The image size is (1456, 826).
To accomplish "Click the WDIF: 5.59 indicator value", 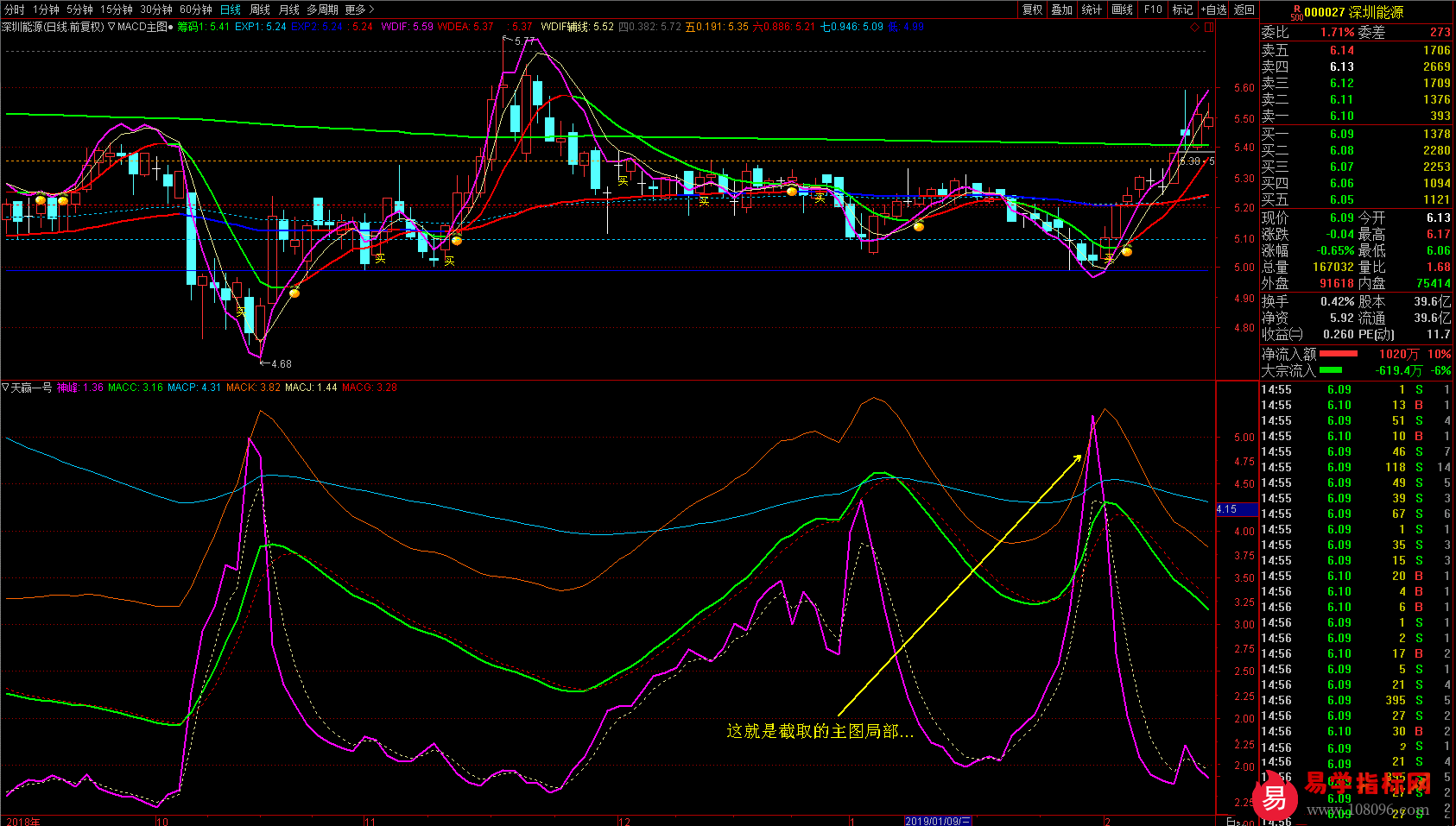I will 408,27.
